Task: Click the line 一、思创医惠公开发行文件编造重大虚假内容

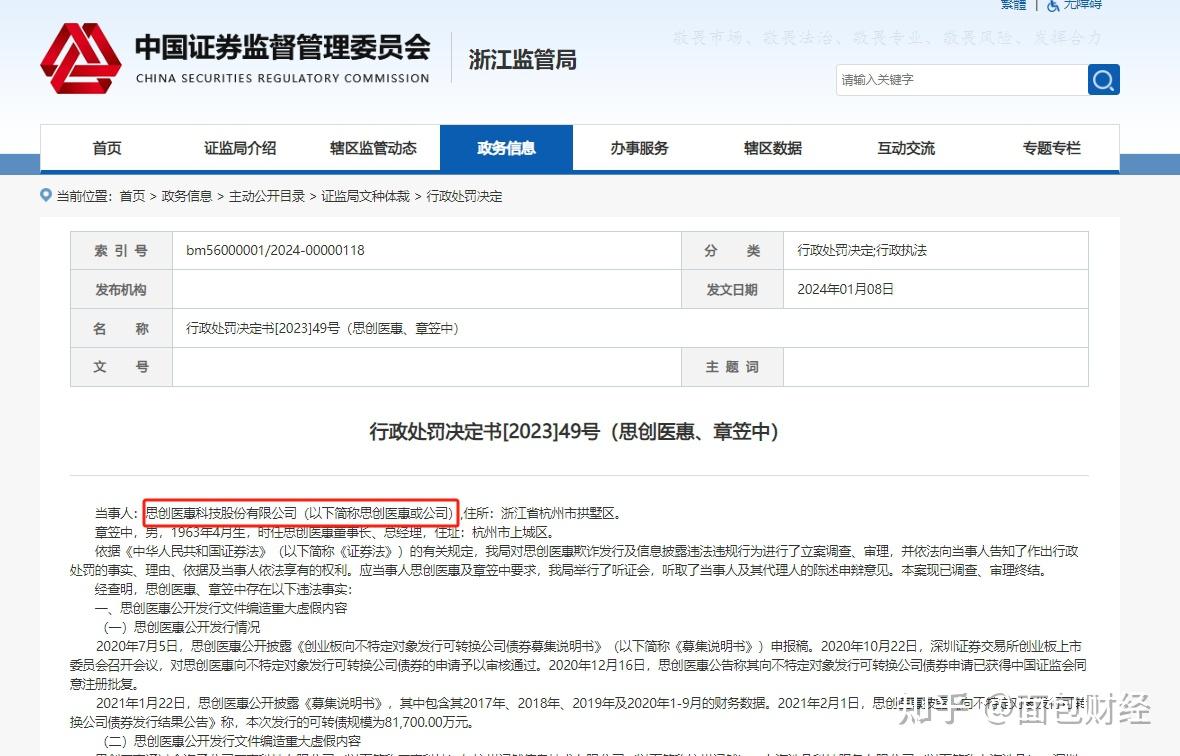Action: point(221,608)
